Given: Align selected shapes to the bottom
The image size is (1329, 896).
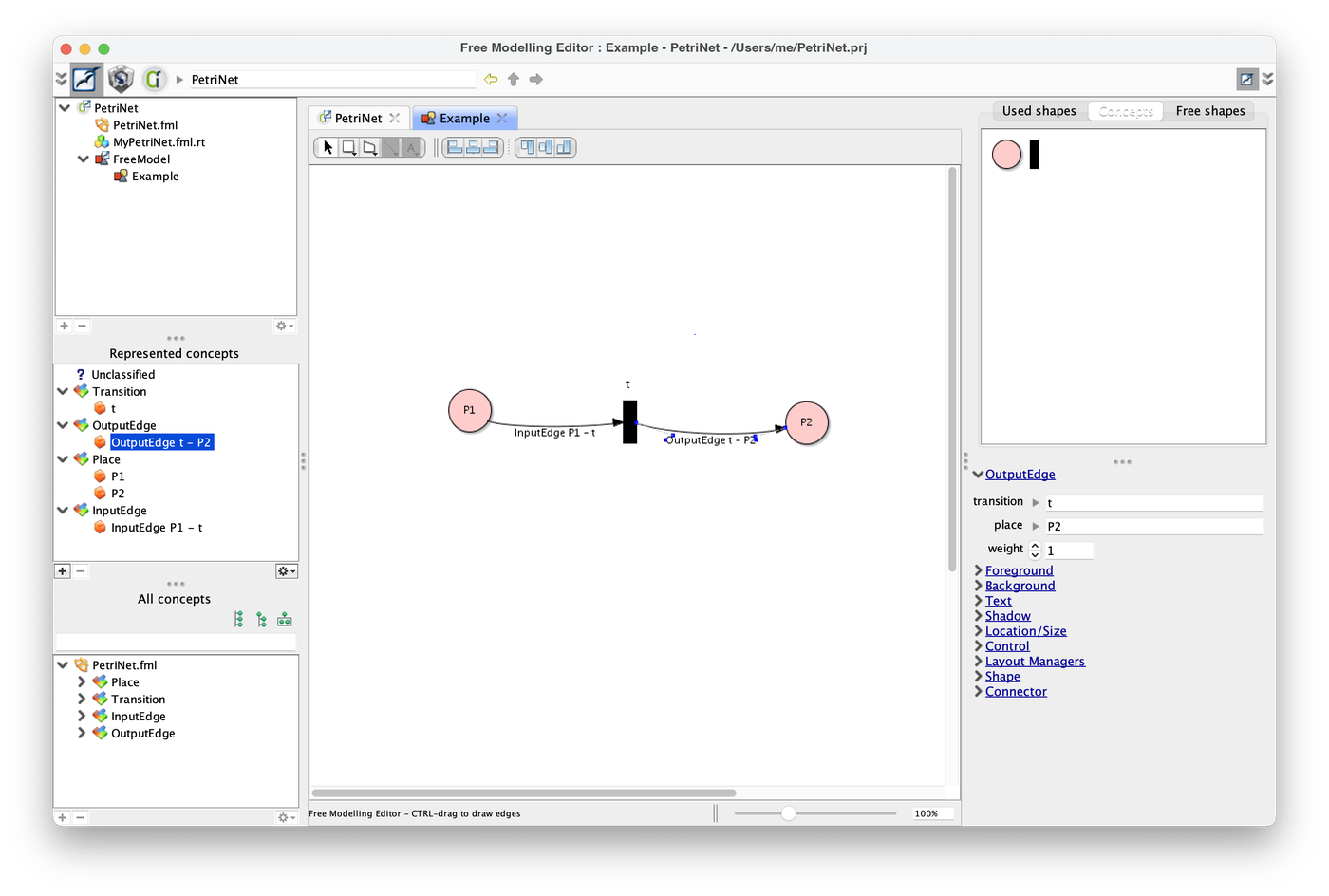Looking at the screenshot, I should point(564,147).
